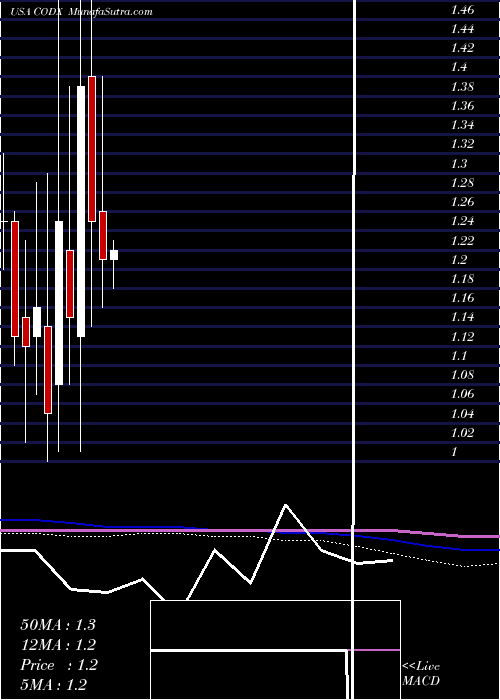The height and width of the screenshot is (700, 500).
Task: Click the 1.02 price axis label
Action: point(462,433)
